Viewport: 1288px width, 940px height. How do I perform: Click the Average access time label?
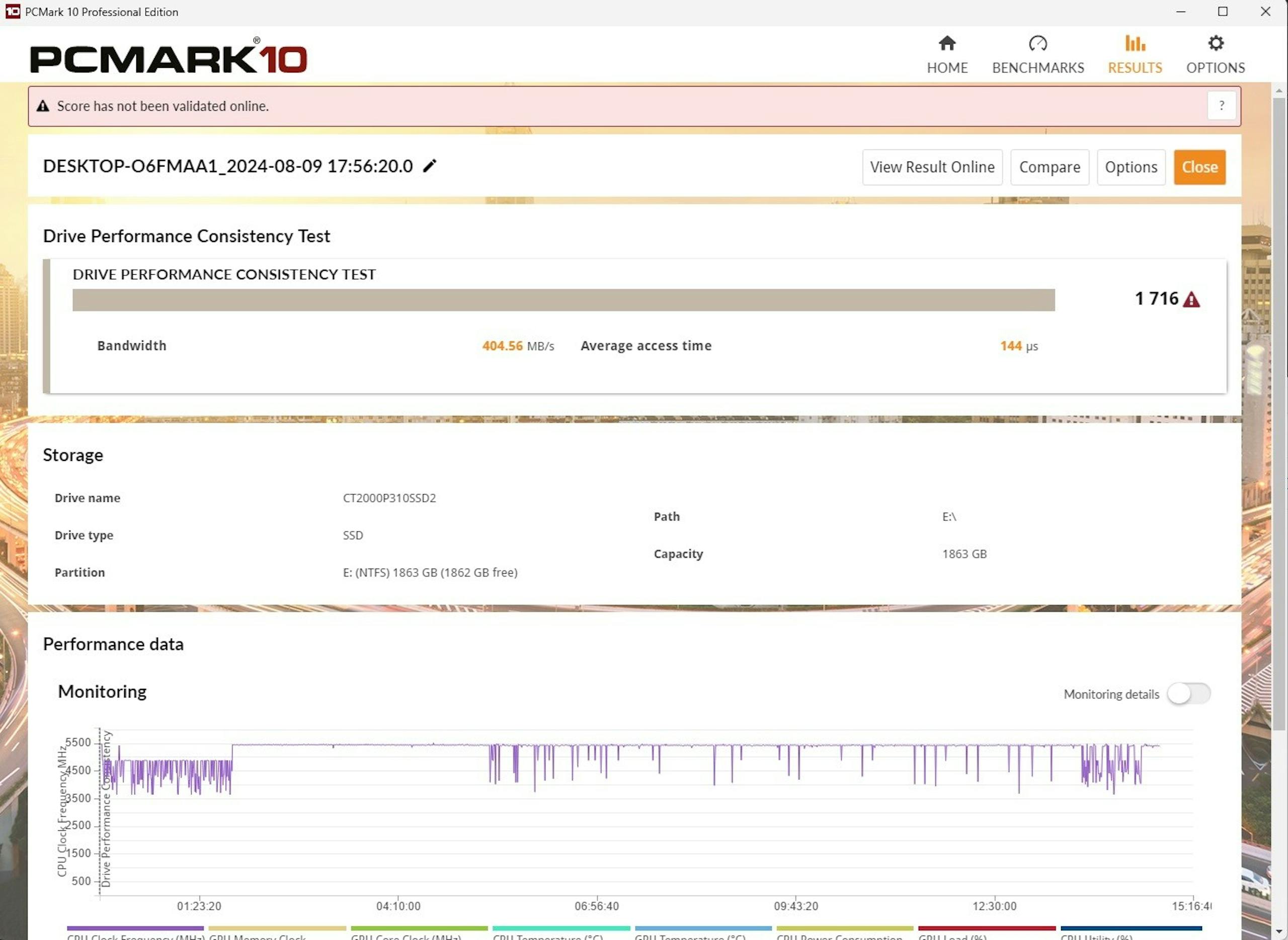click(x=646, y=346)
